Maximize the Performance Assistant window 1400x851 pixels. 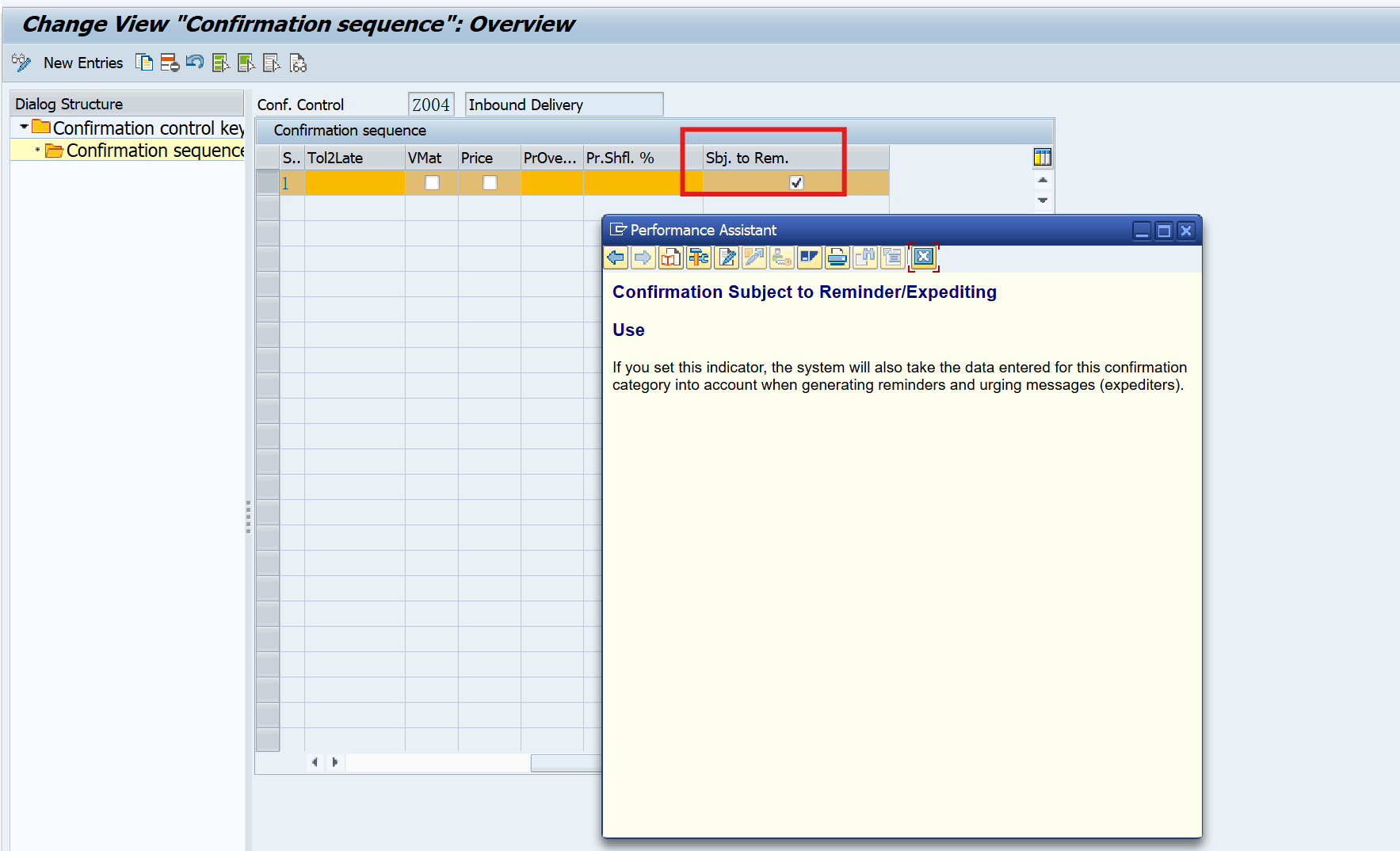pyautogui.click(x=1164, y=231)
